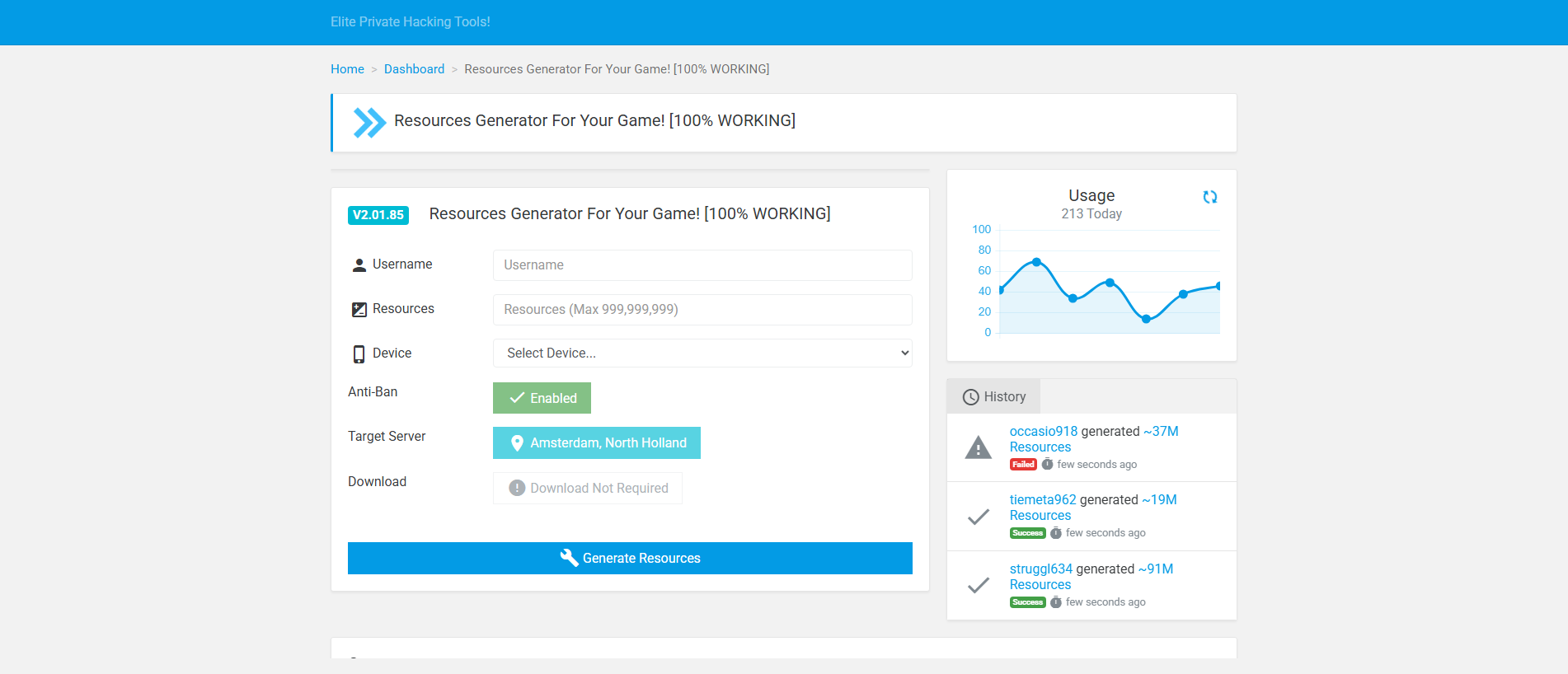Click the Anti-Ban label
Screen dimensions: 1568x674
pos(373,392)
